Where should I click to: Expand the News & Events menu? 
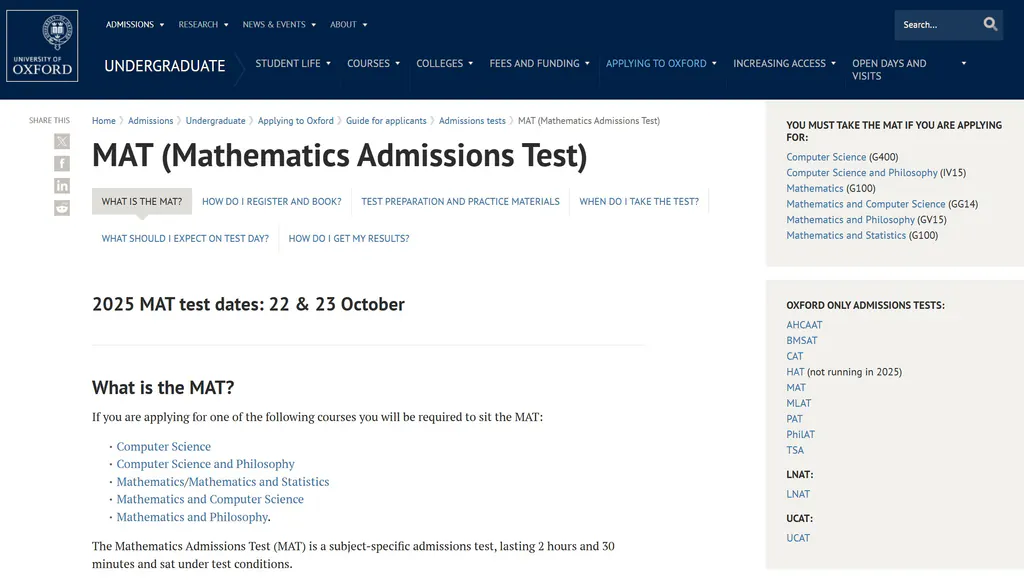click(x=279, y=25)
